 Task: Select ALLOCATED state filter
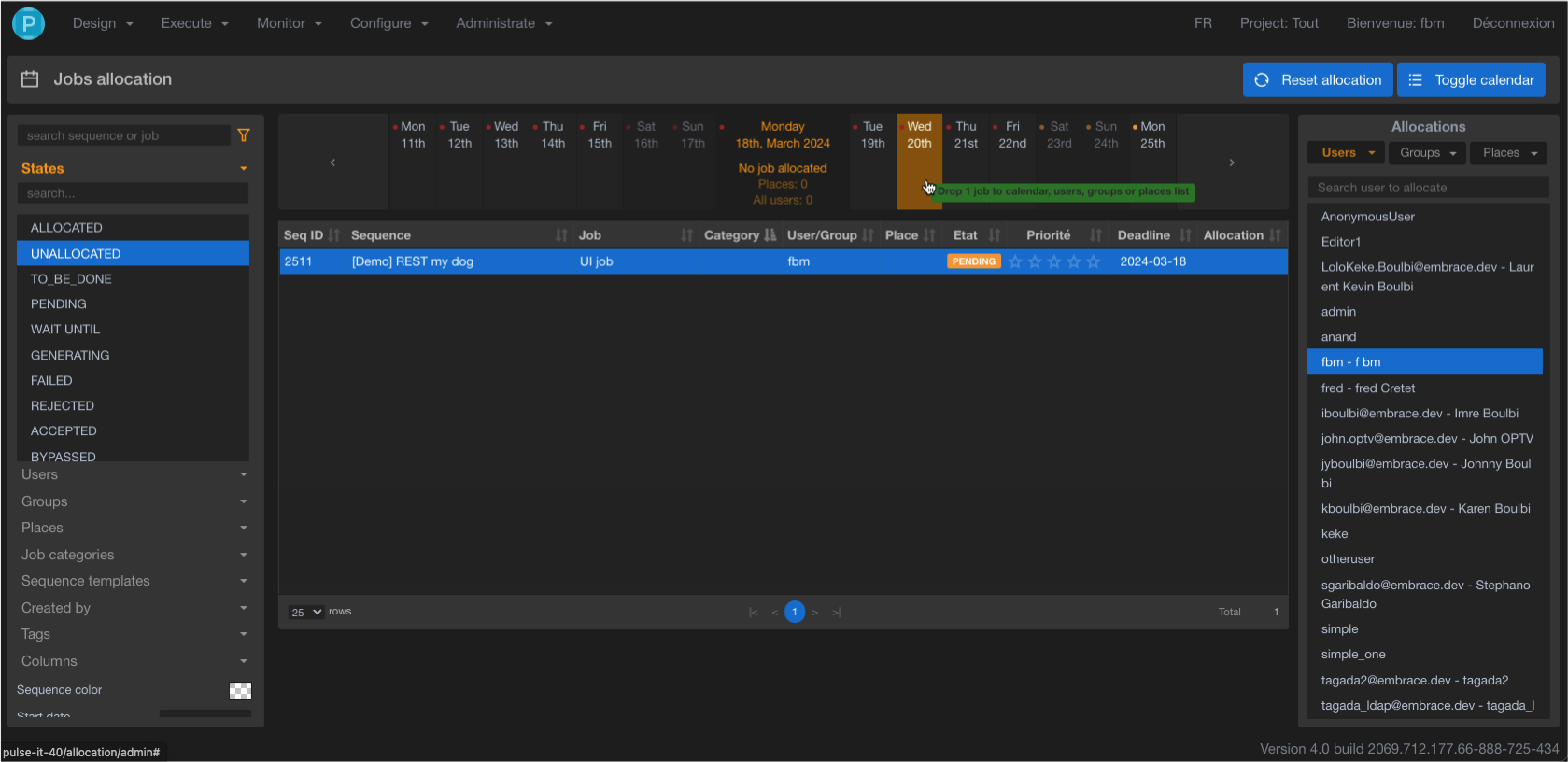click(133, 228)
